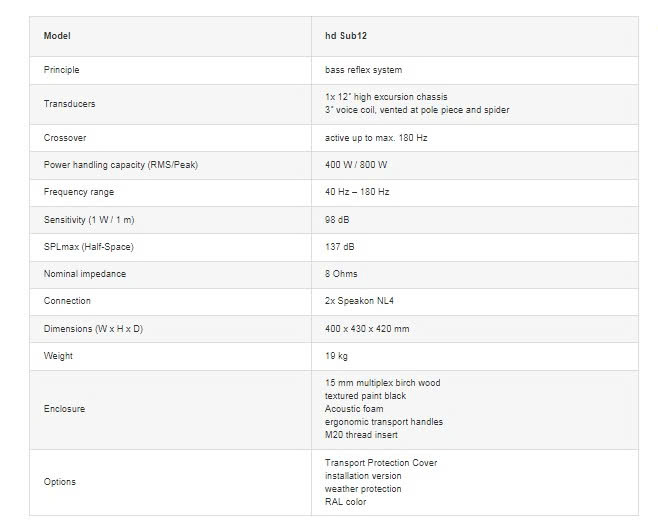Click the '40 Hz – 180 Hz' value
658x529 pixels.
coord(357,191)
